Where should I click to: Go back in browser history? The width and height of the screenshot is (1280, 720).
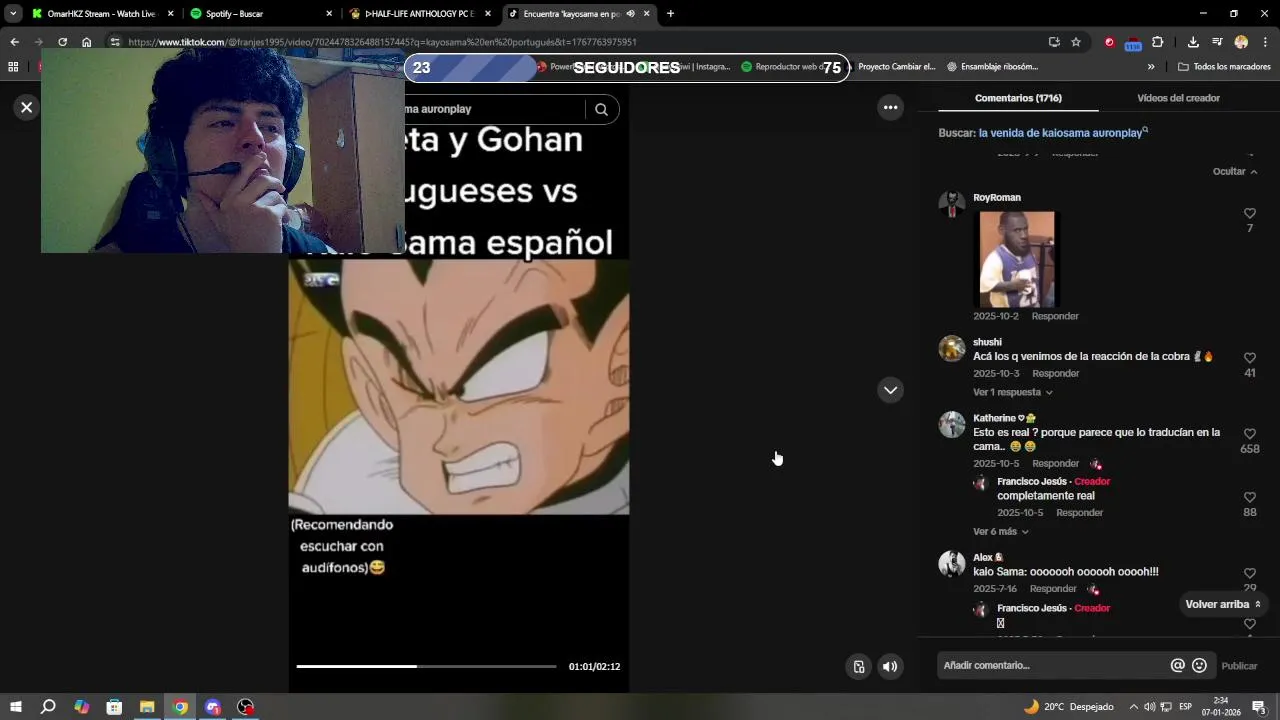pos(14,42)
